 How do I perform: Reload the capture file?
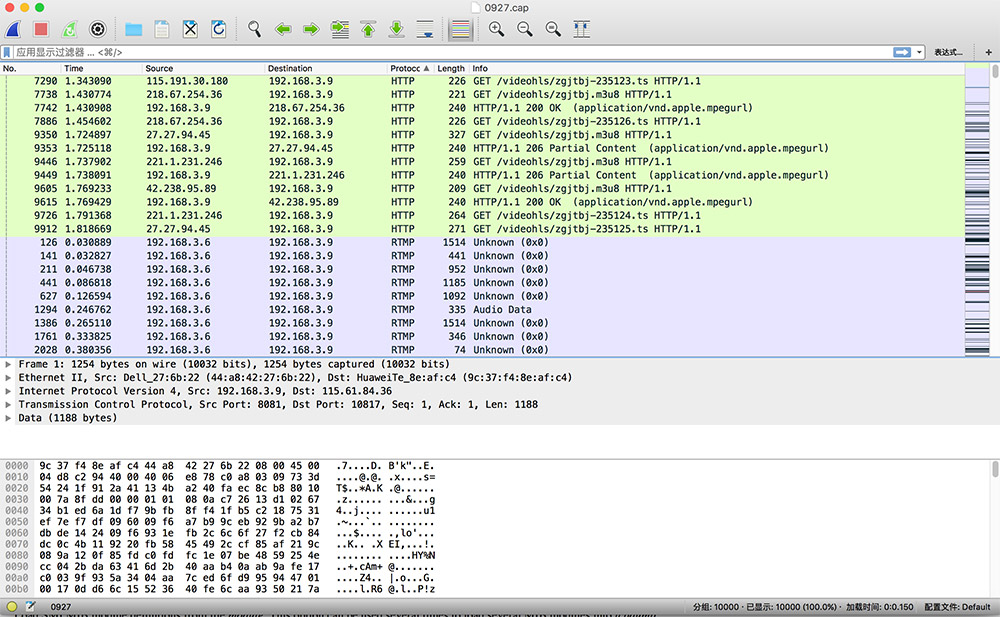[218, 29]
